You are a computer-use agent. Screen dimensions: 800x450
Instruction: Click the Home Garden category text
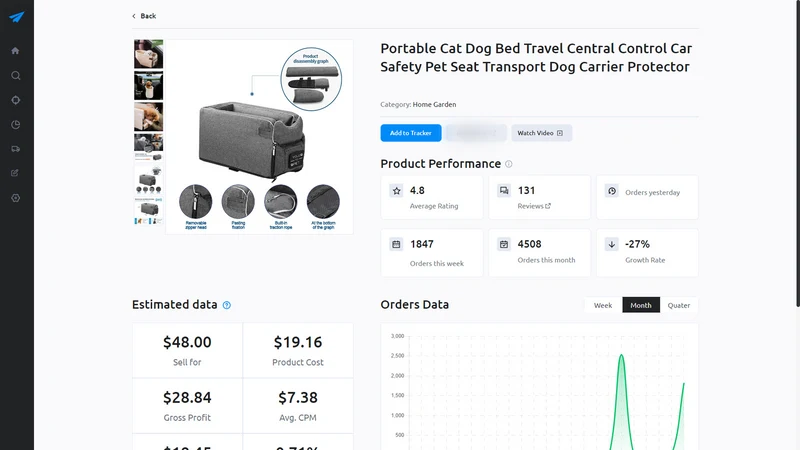434,104
